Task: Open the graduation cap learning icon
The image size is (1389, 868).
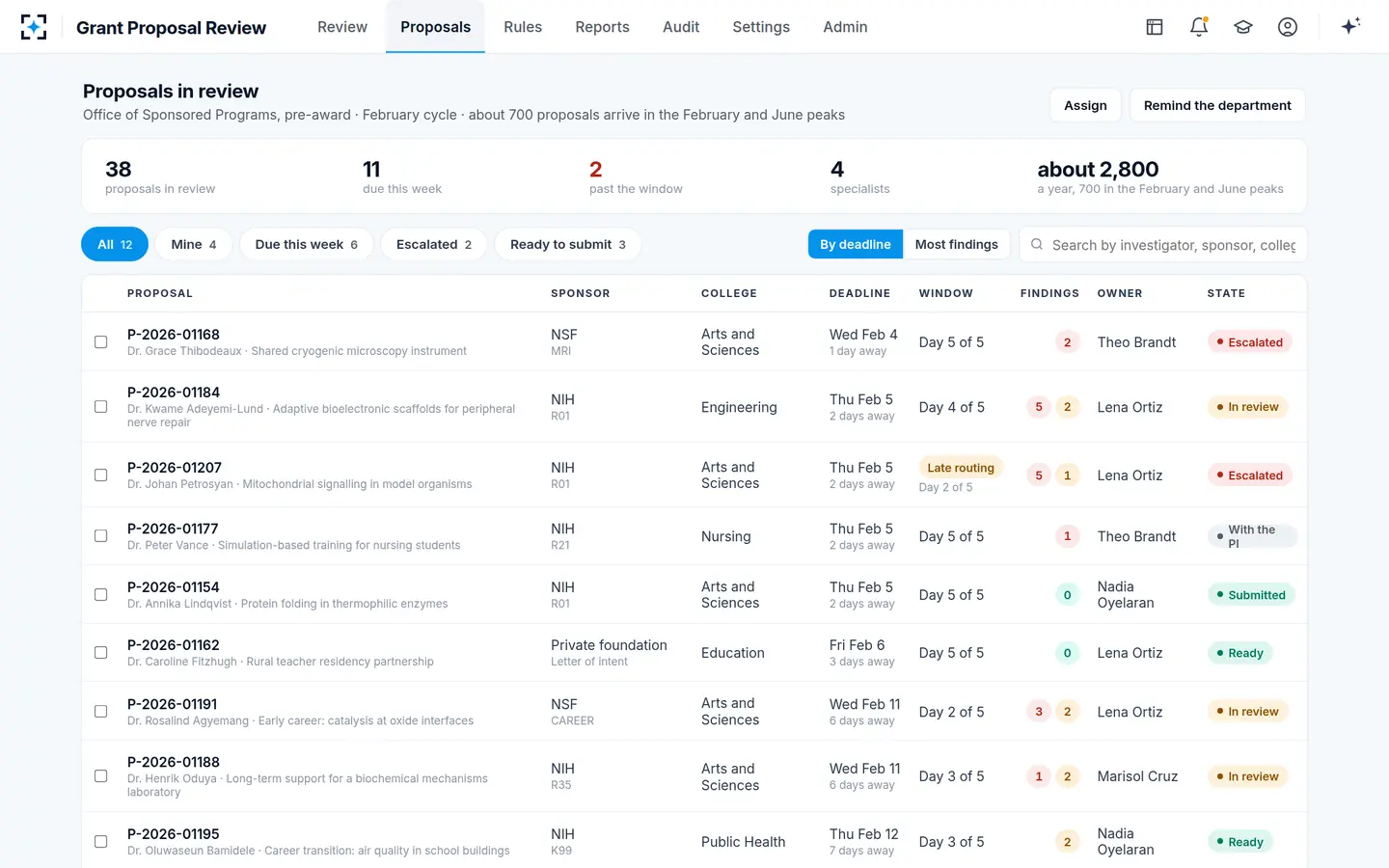Action: tap(1243, 27)
